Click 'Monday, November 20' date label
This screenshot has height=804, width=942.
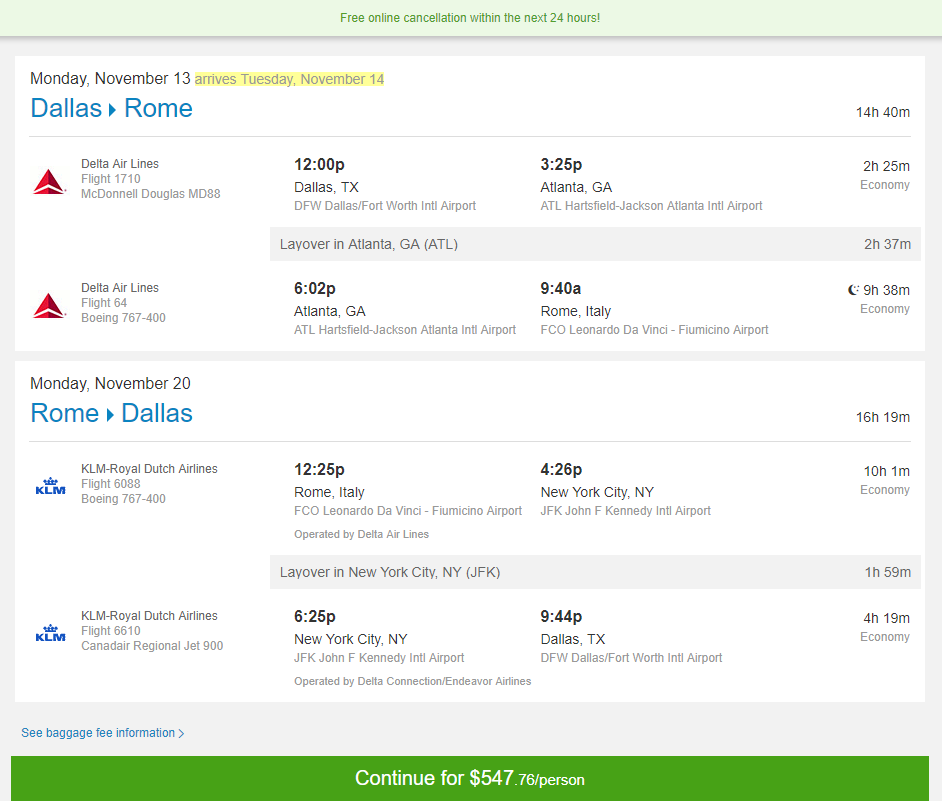point(111,383)
